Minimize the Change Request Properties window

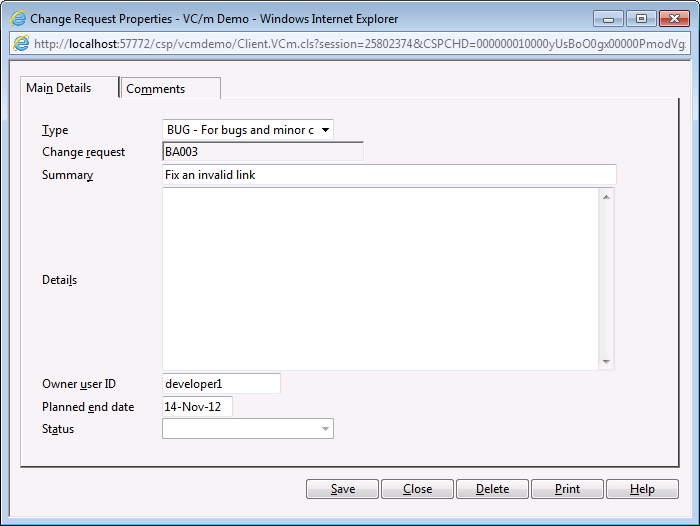coord(610,18)
